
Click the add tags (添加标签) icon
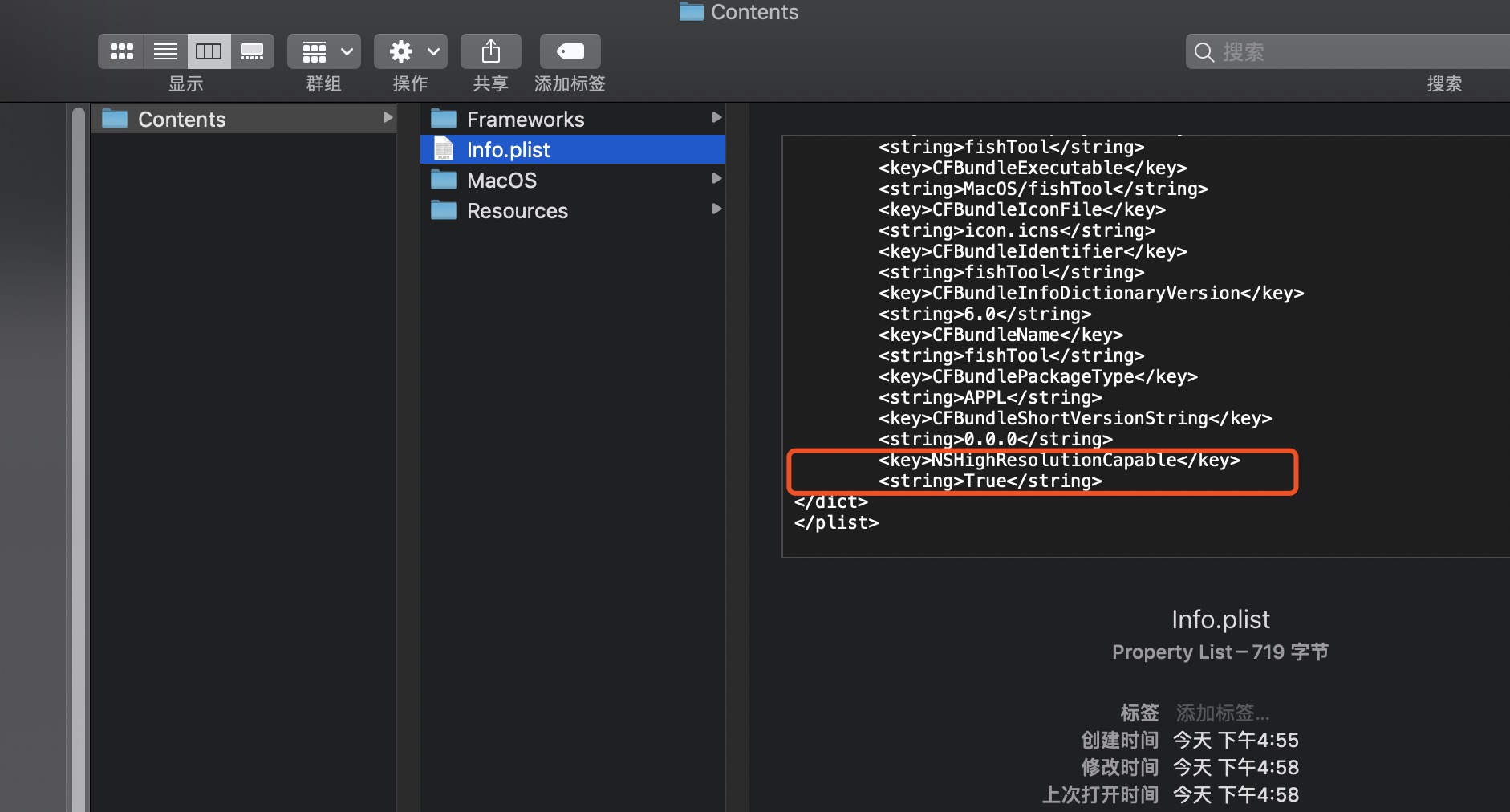[569, 51]
